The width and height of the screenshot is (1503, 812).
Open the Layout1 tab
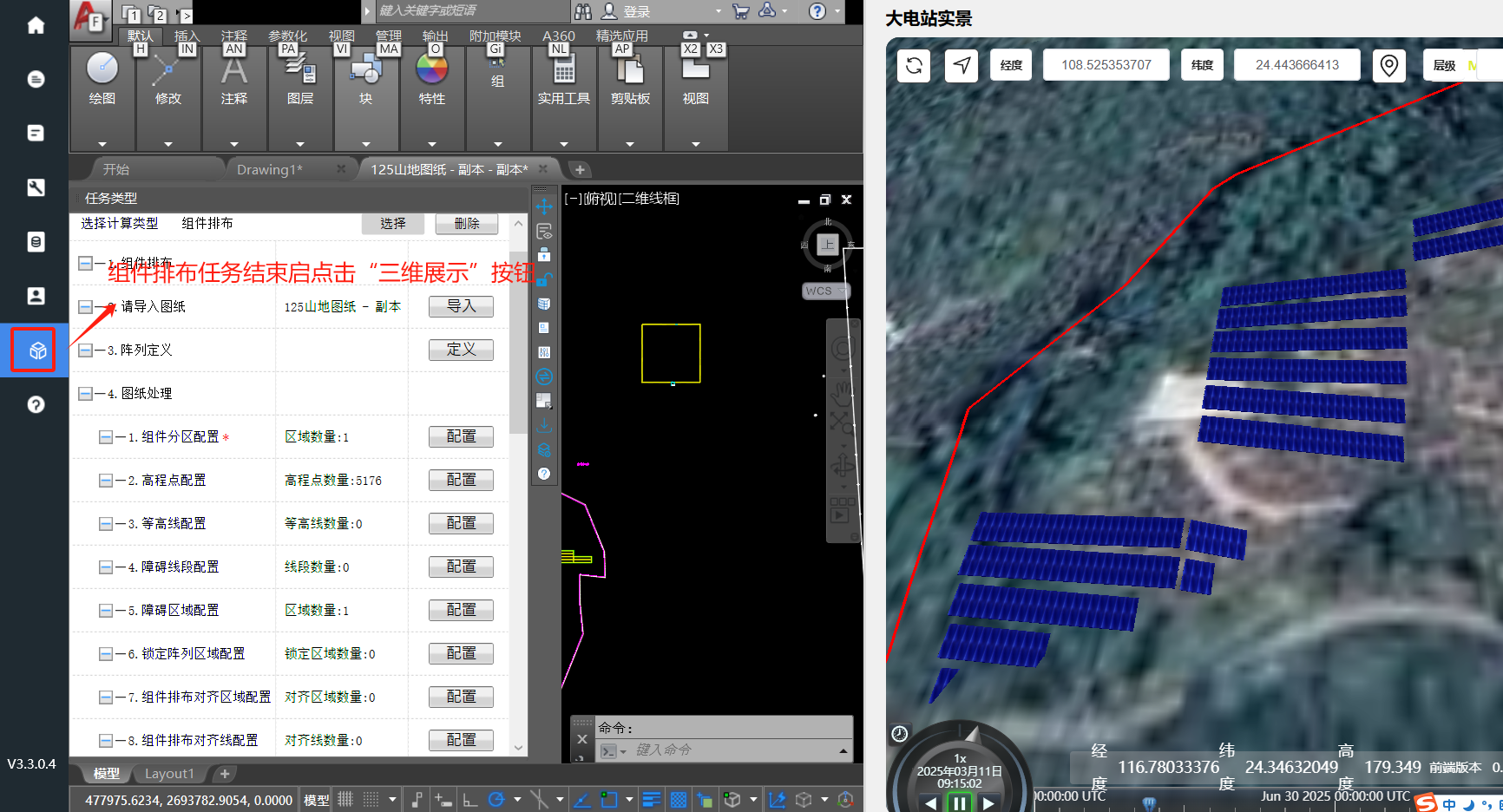[x=169, y=773]
